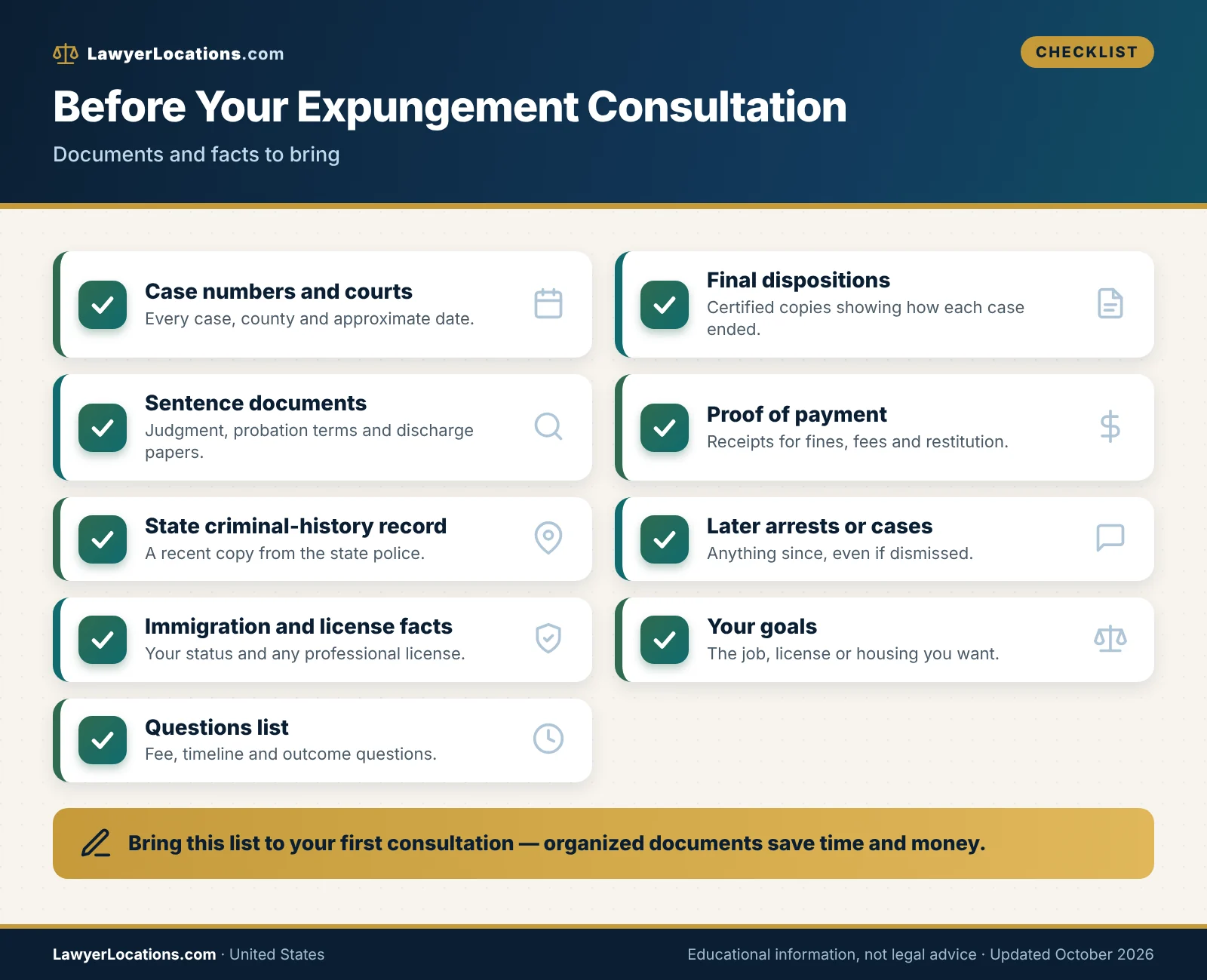
Task: Click 'Receipts for fines, fees and restitution.' text
Action: point(858,441)
